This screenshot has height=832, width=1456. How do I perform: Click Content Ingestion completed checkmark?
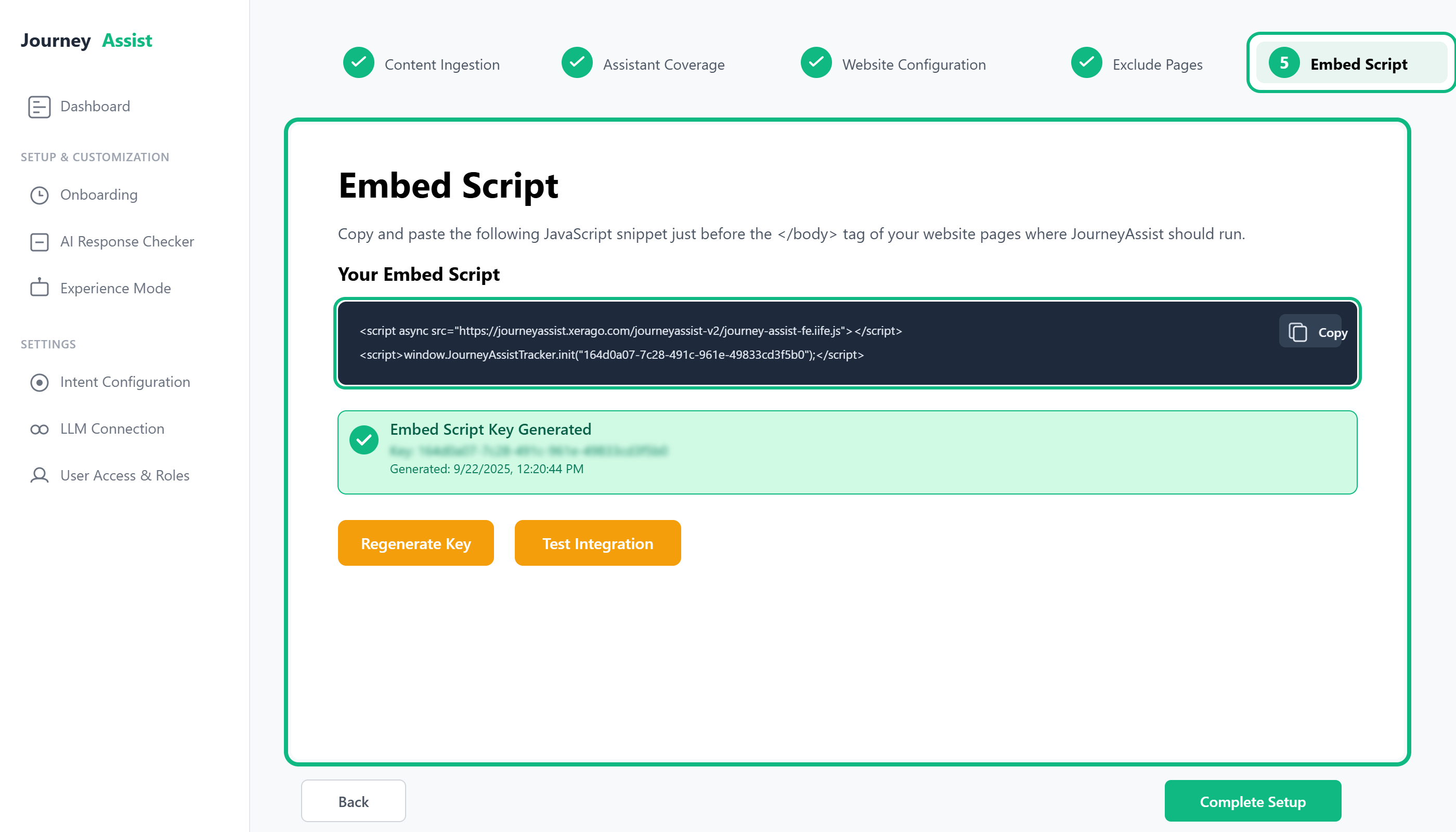point(359,63)
